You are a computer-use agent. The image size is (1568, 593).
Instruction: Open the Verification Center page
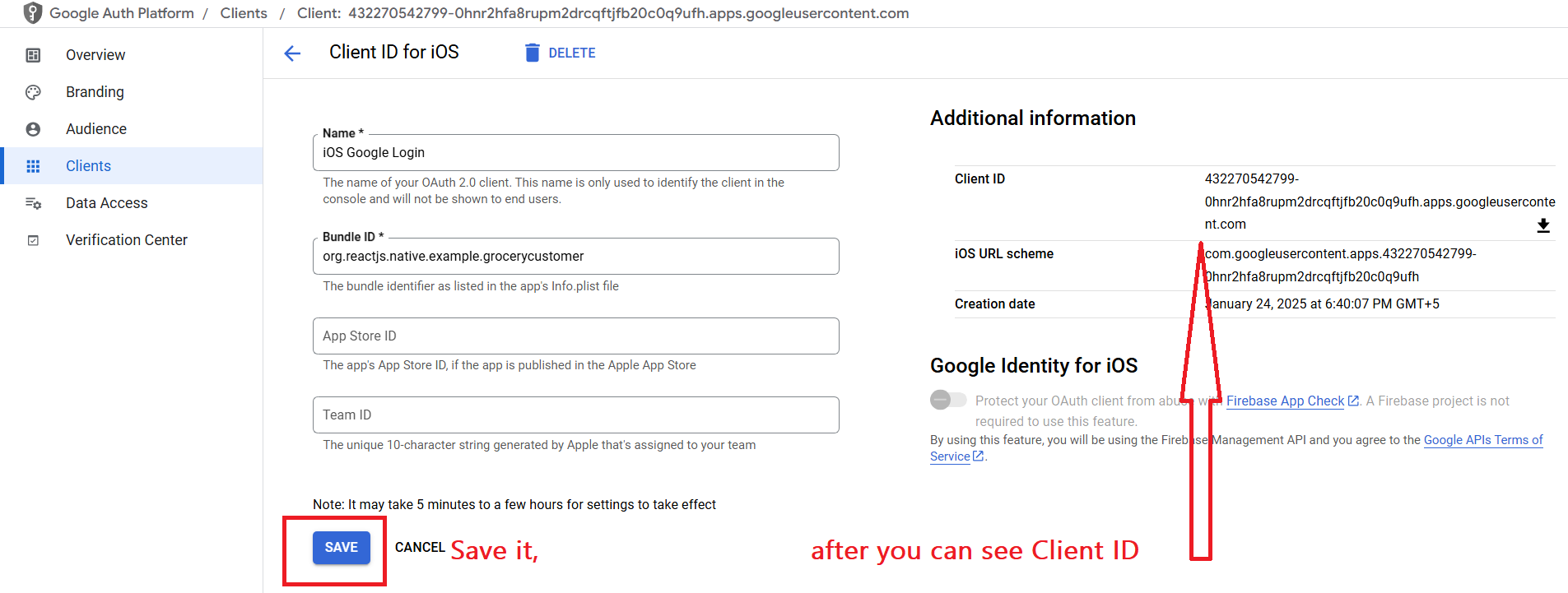click(x=127, y=240)
